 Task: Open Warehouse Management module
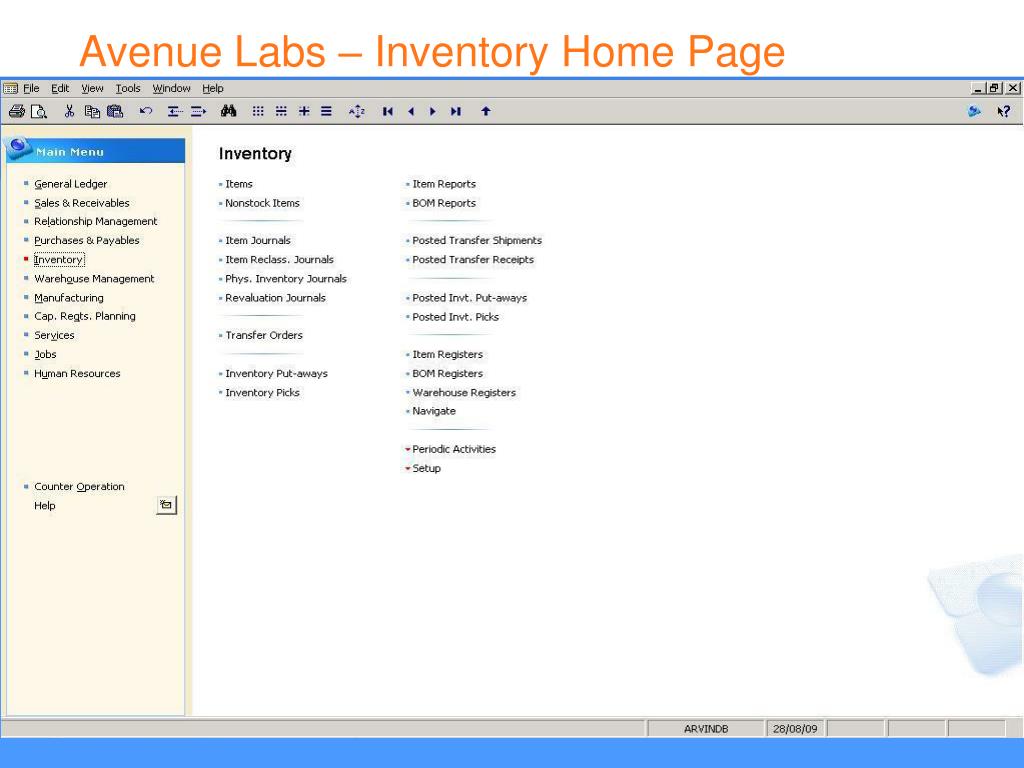pos(94,279)
